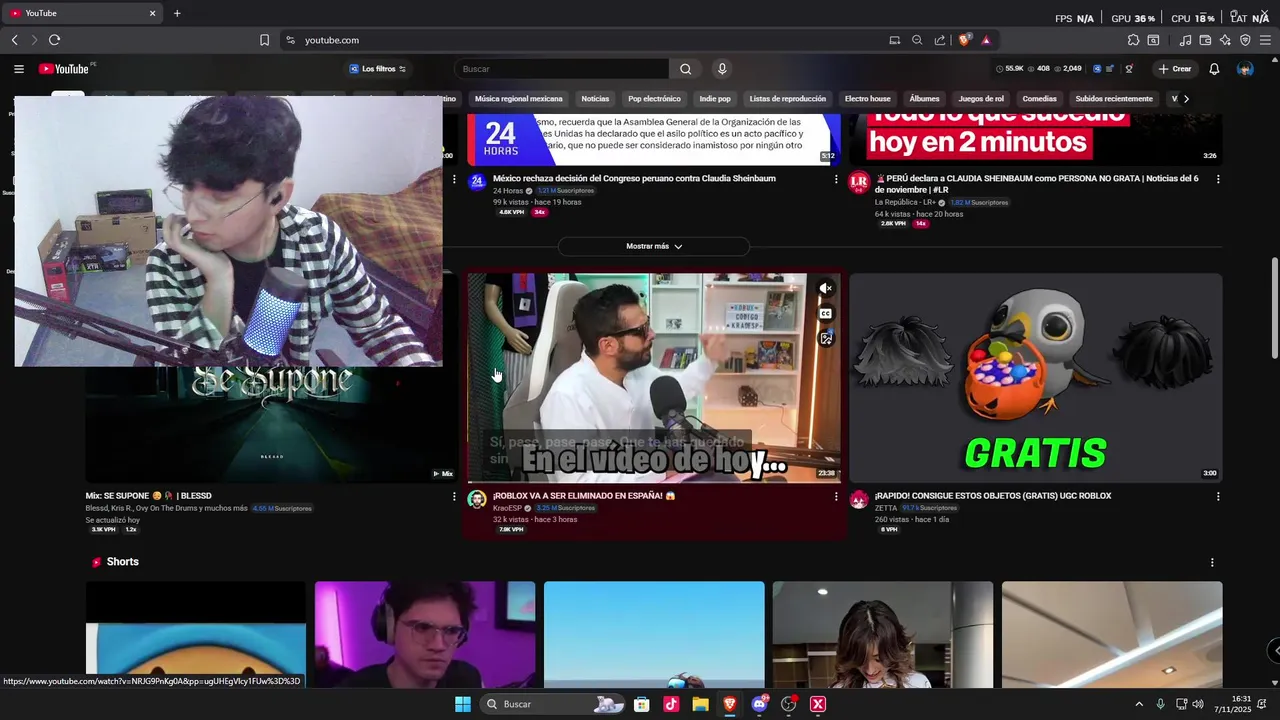Select the Pop electrónico chip

pyautogui.click(x=654, y=99)
